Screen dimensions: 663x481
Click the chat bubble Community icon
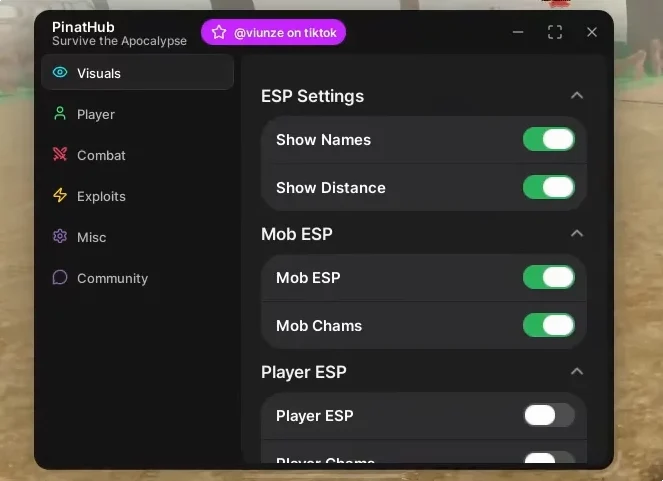tap(60, 277)
